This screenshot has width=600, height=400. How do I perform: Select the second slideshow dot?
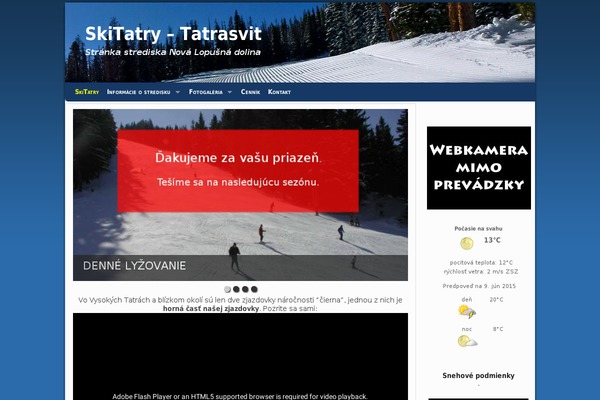tap(236, 289)
